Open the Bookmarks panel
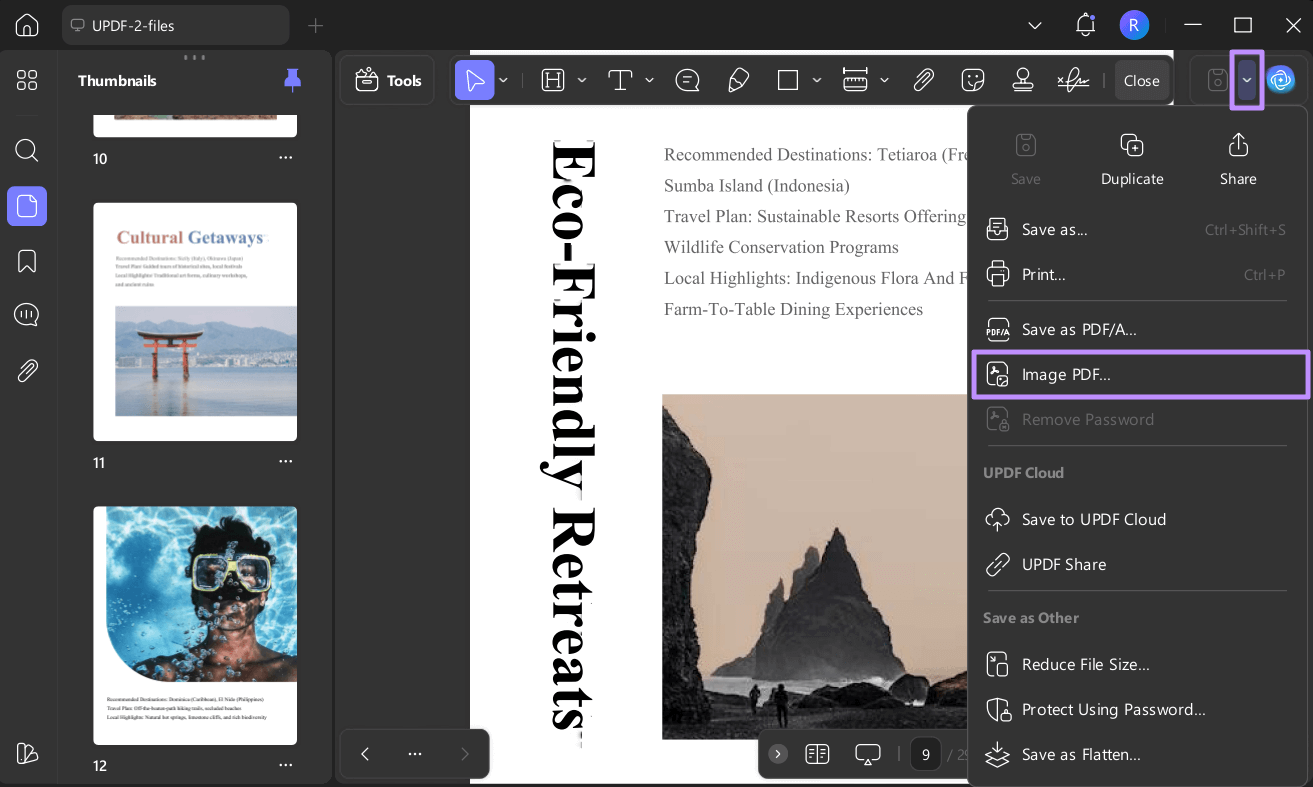The height and width of the screenshot is (787, 1313). (x=27, y=261)
